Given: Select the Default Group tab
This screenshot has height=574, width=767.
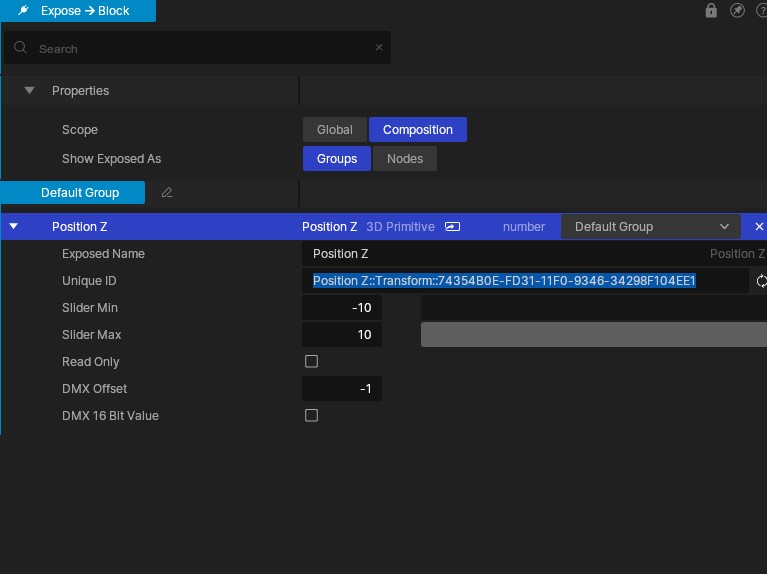Looking at the screenshot, I should (x=79, y=192).
